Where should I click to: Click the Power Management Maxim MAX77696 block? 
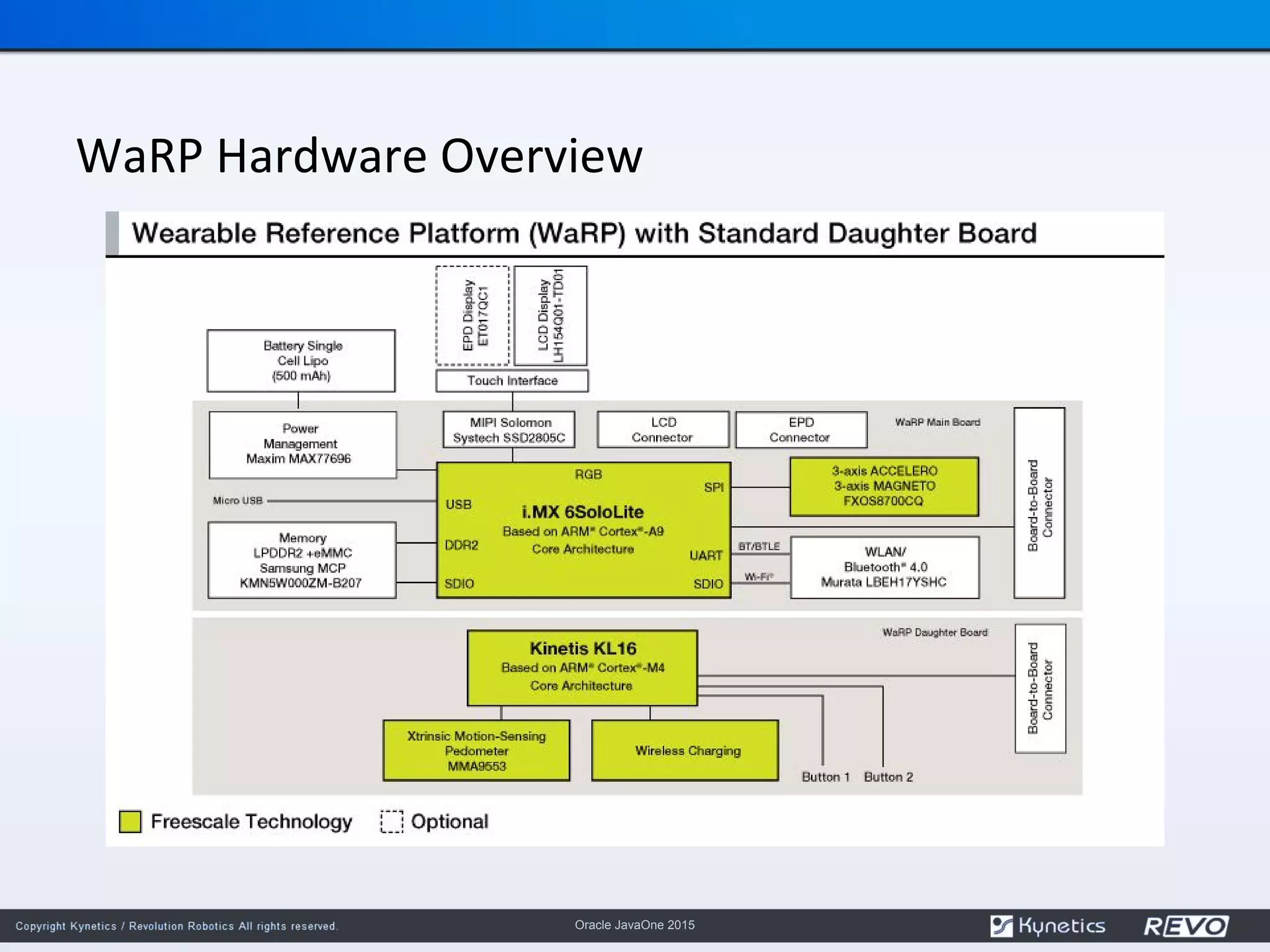tap(303, 444)
